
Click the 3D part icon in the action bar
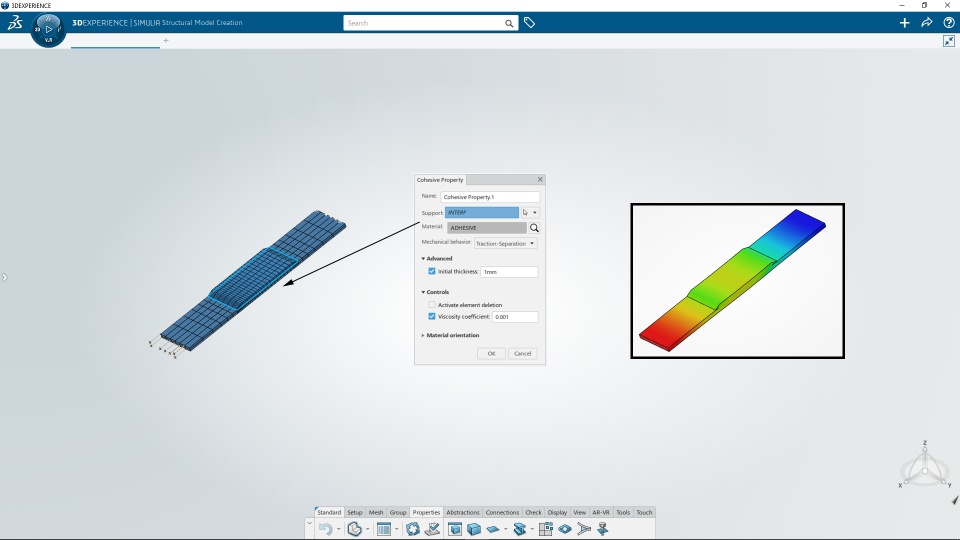pos(354,529)
